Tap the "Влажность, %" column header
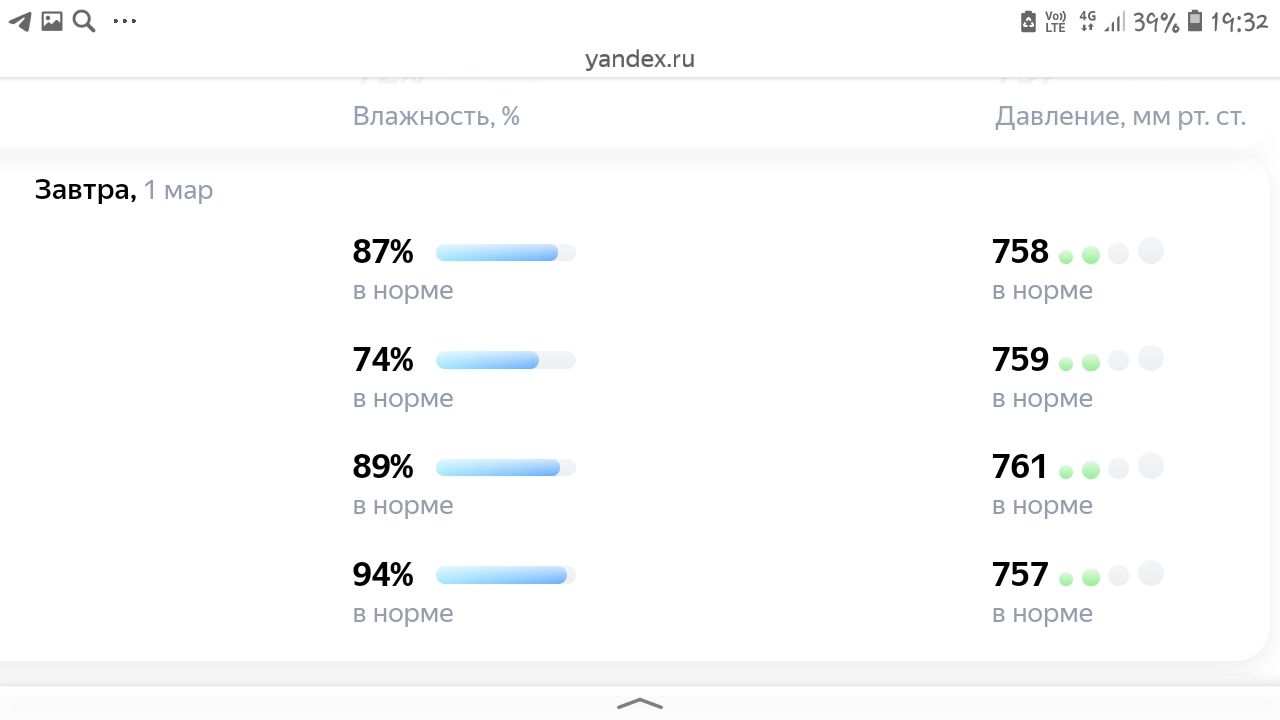The image size is (1280, 720). click(x=436, y=116)
